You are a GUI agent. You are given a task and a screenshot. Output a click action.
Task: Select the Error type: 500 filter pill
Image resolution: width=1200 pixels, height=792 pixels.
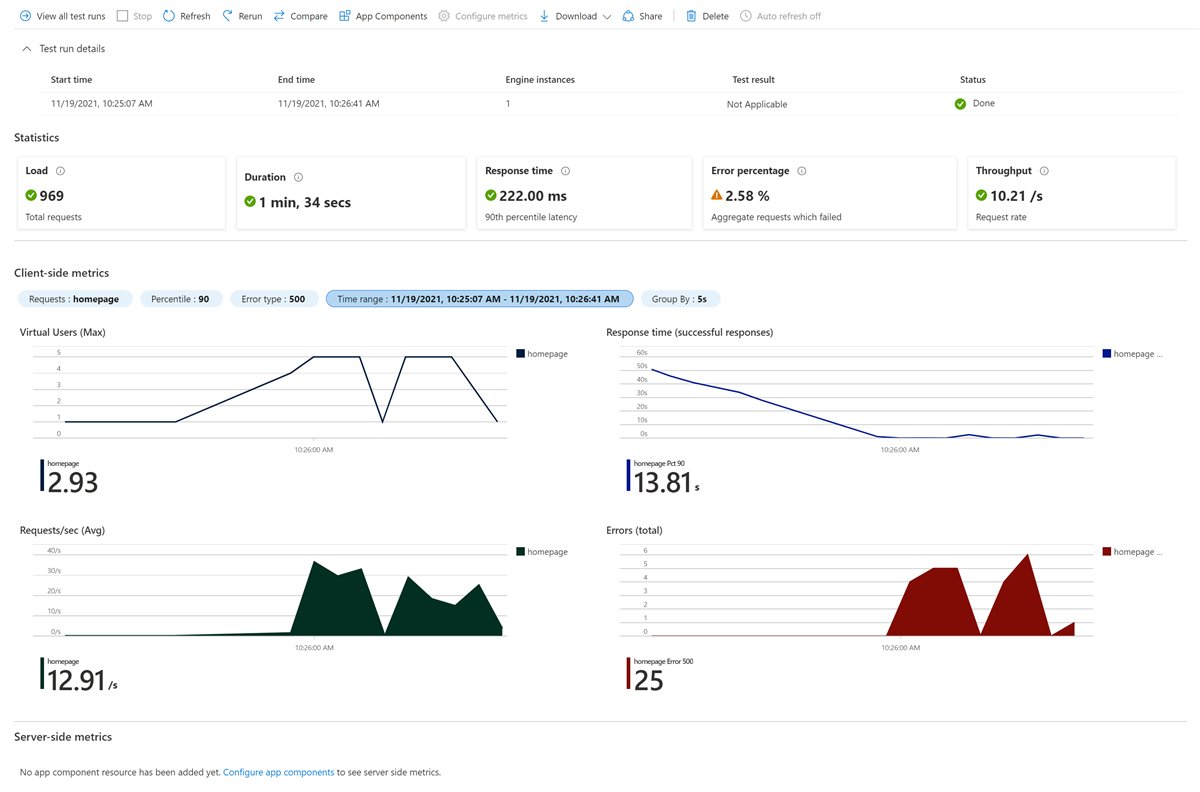[274, 298]
